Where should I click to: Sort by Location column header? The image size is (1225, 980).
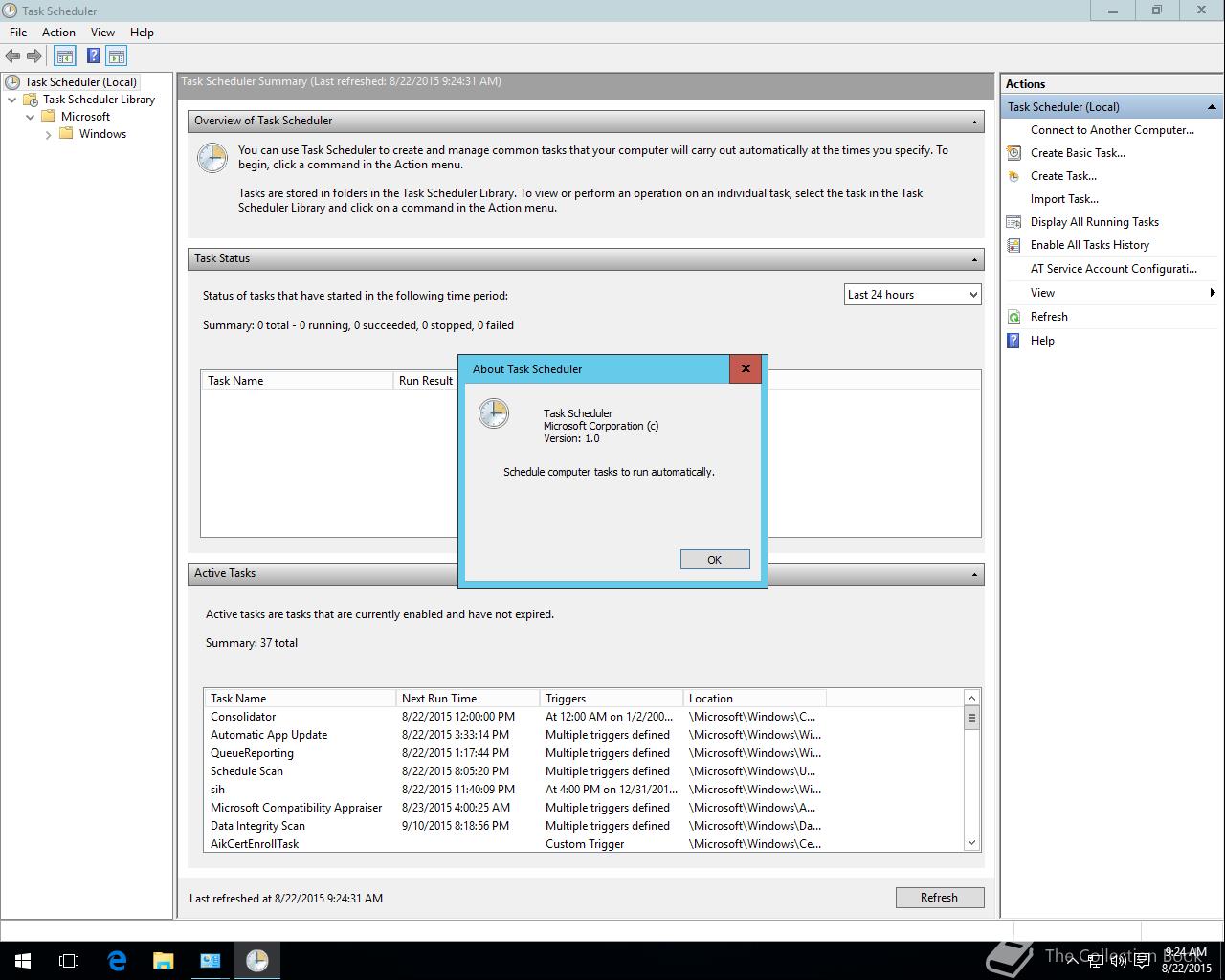754,699
